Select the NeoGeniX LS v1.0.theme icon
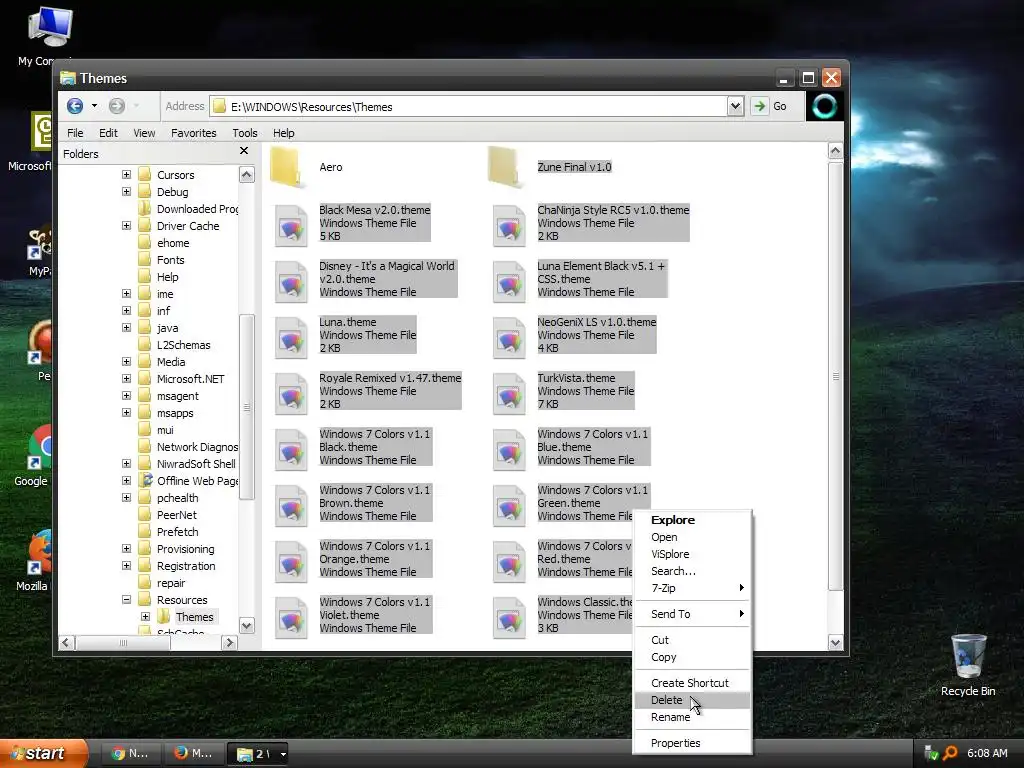The width and height of the screenshot is (1024, 768). [x=509, y=338]
